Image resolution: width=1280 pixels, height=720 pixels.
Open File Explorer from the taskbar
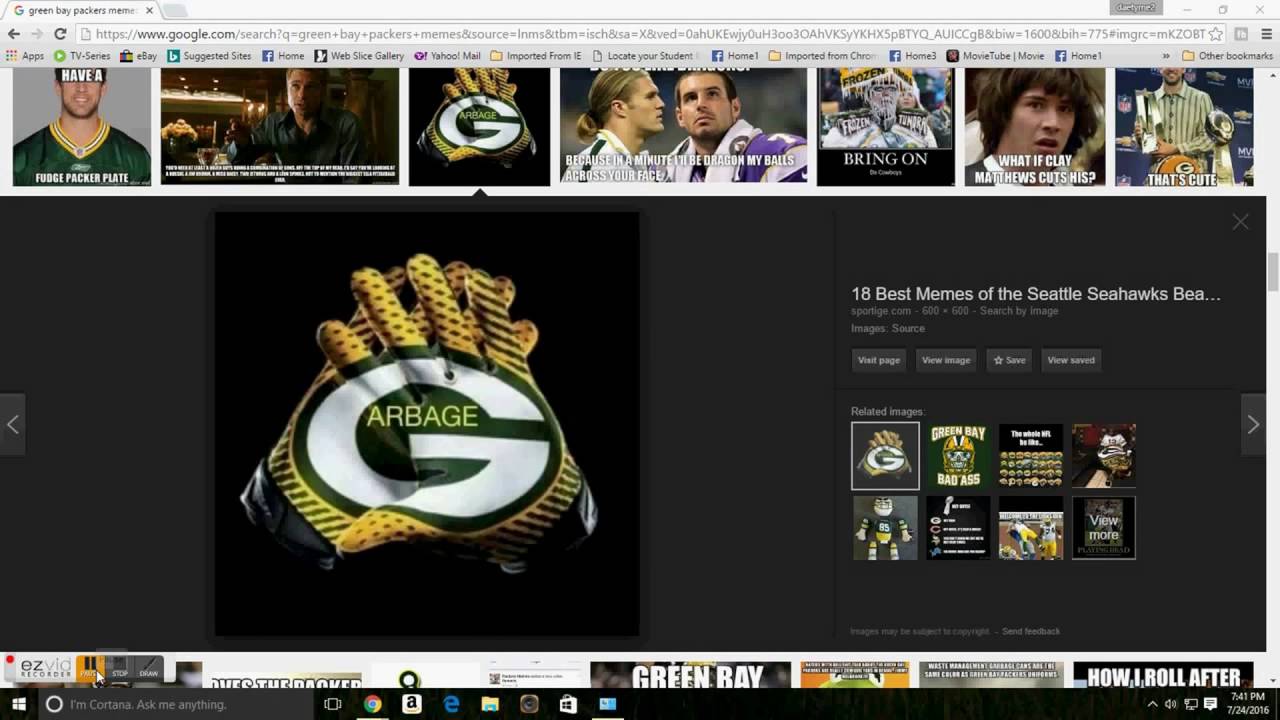click(x=490, y=704)
